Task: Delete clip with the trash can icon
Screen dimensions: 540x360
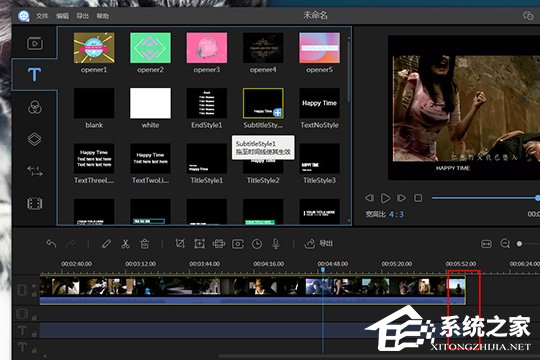Action: click(x=145, y=244)
